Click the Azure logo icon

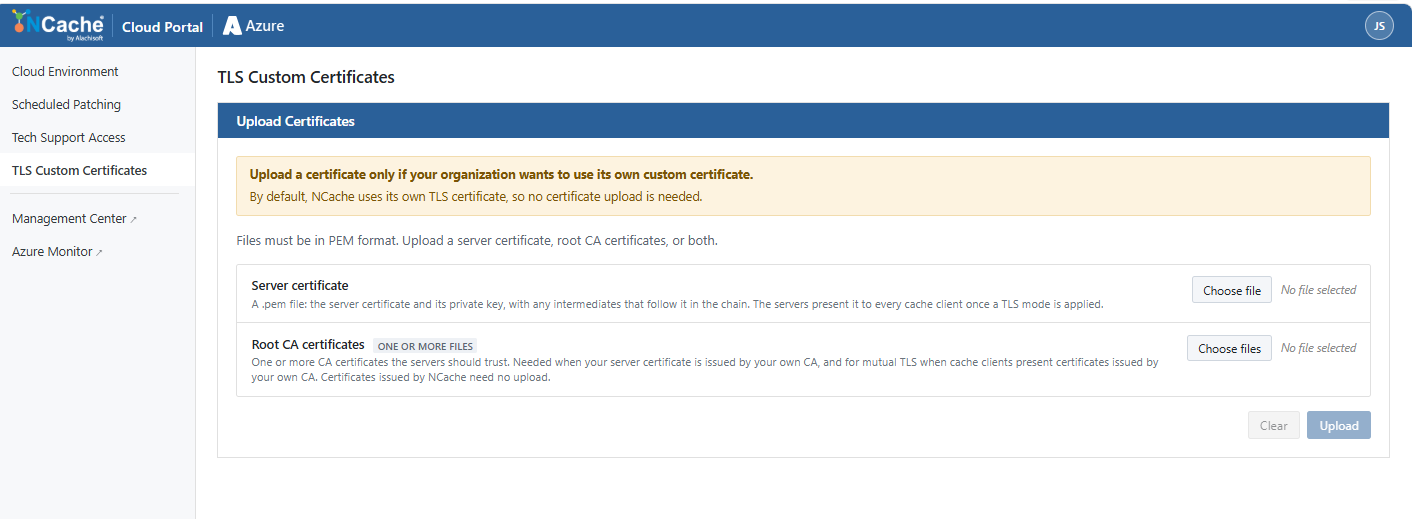(x=232, y=26)
